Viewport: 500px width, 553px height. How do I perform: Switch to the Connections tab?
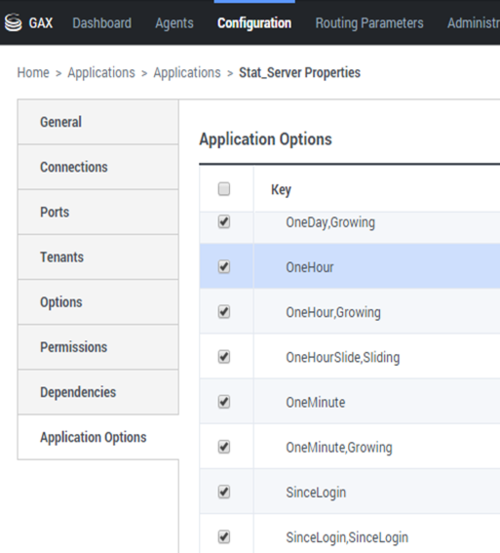[x=98, y=167]
